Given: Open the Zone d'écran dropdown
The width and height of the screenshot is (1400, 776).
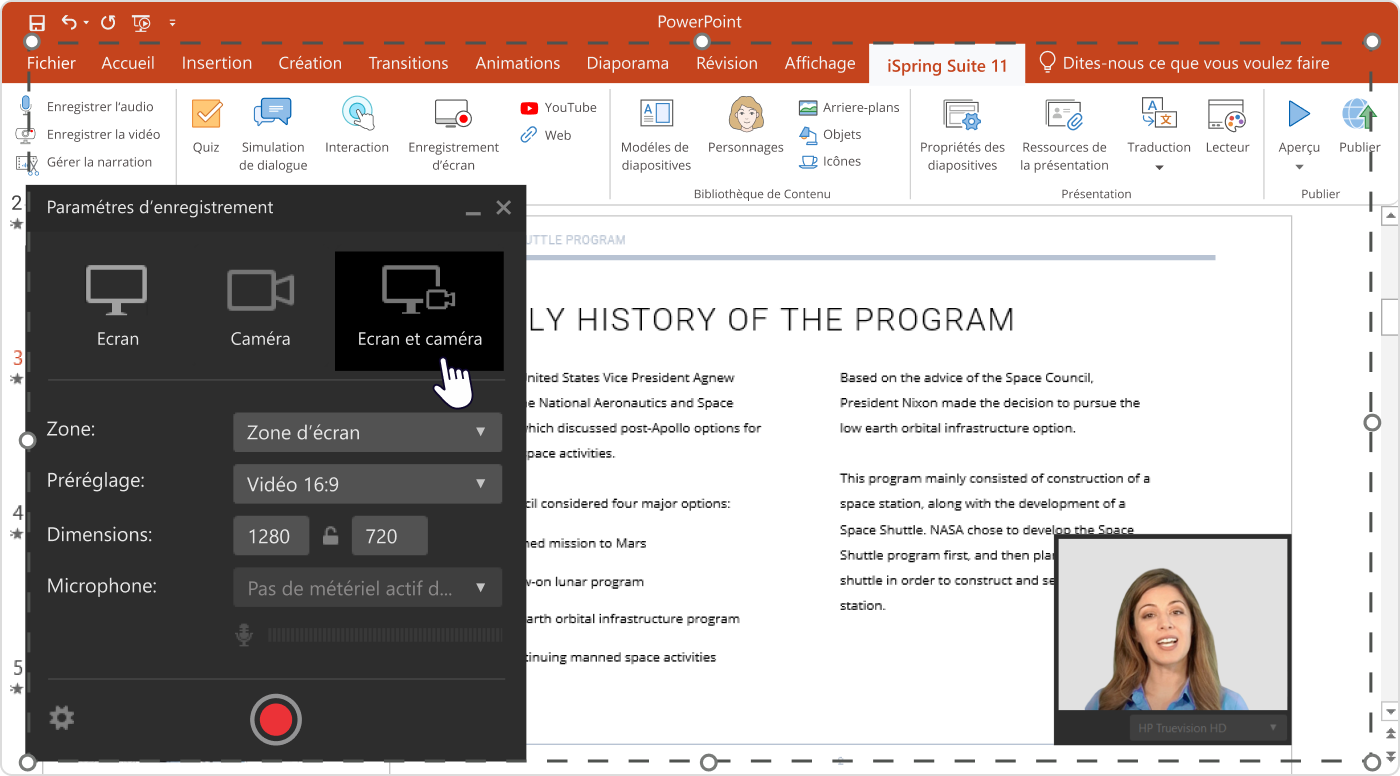Looking at the screenshot, I should pos(367,433).
